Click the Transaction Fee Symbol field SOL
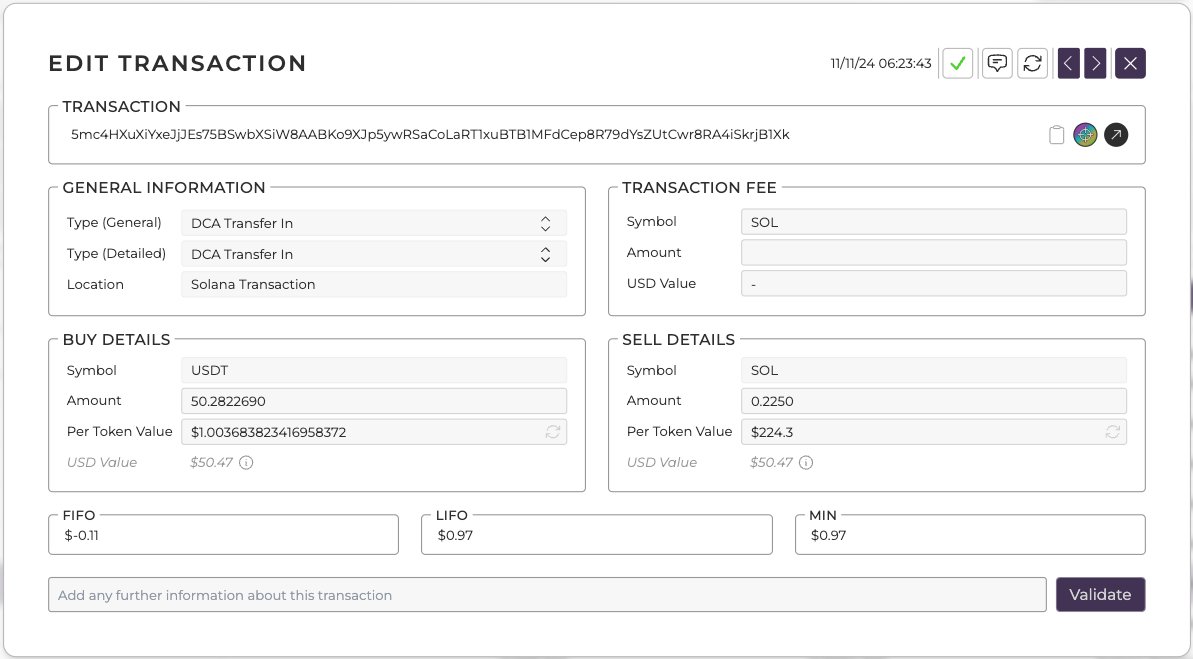This screenshot has width=1193, height=659. coord(934,222)
